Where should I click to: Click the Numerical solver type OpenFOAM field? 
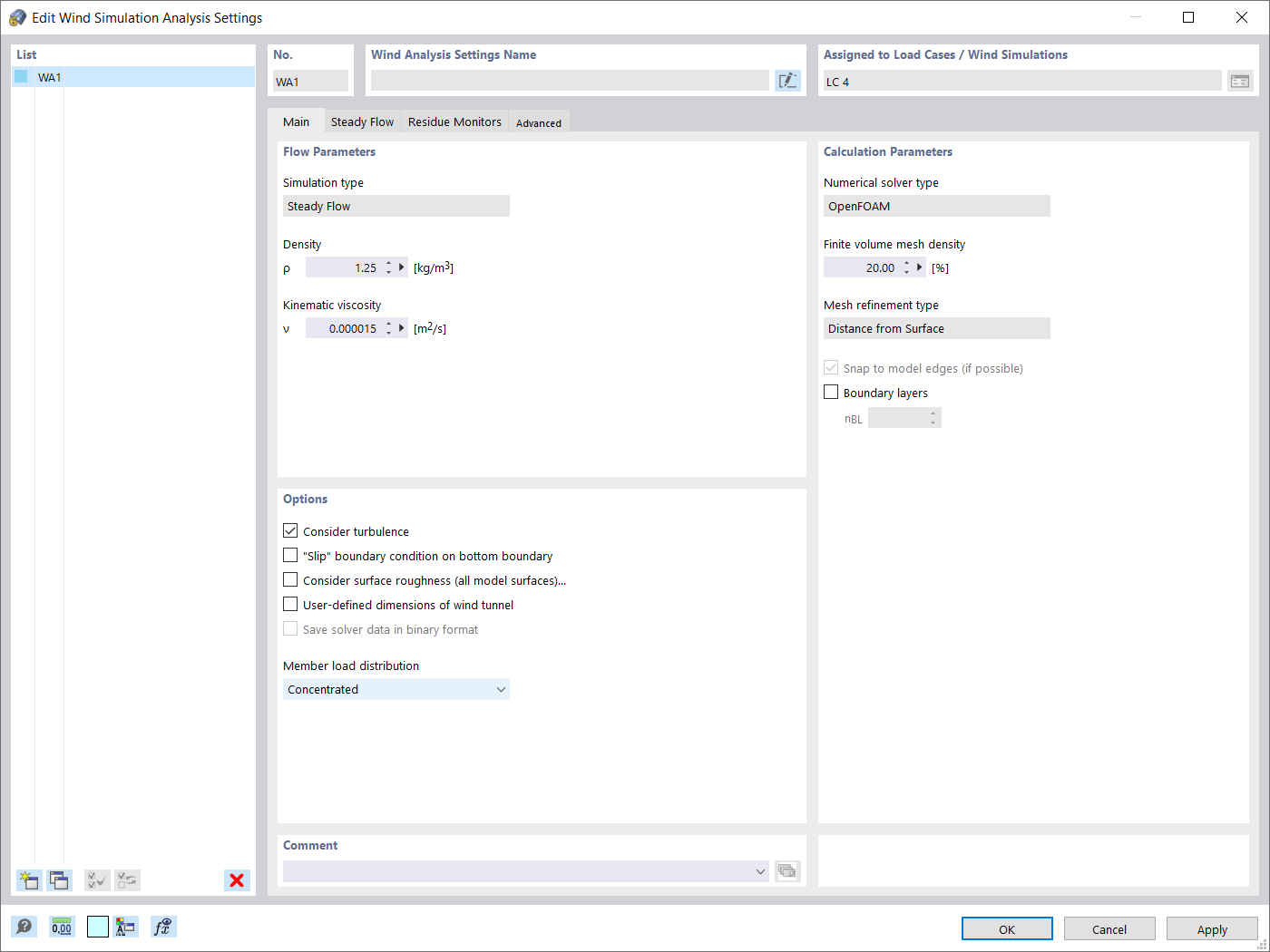point(937,206)
